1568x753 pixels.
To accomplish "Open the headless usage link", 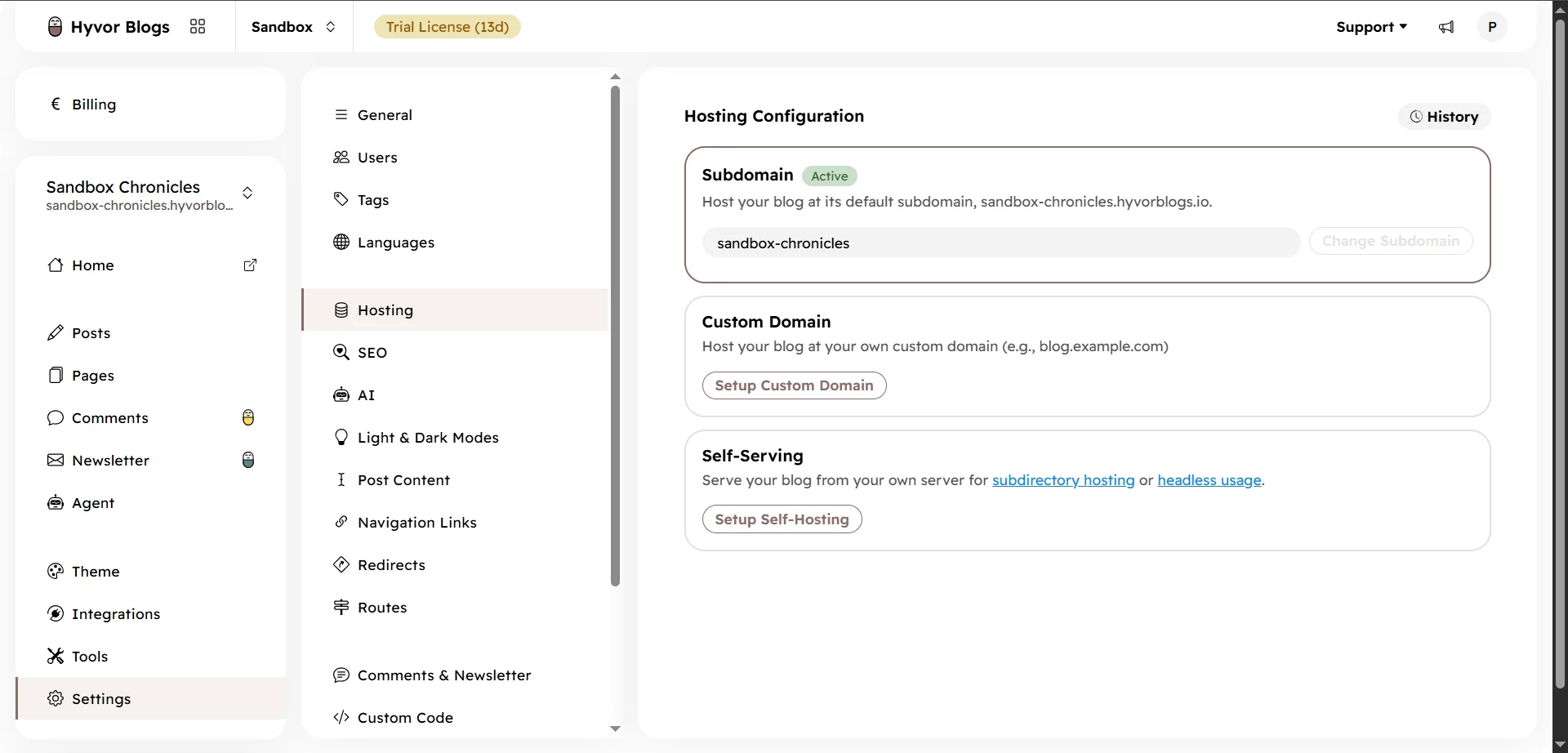I will 1209,480.
